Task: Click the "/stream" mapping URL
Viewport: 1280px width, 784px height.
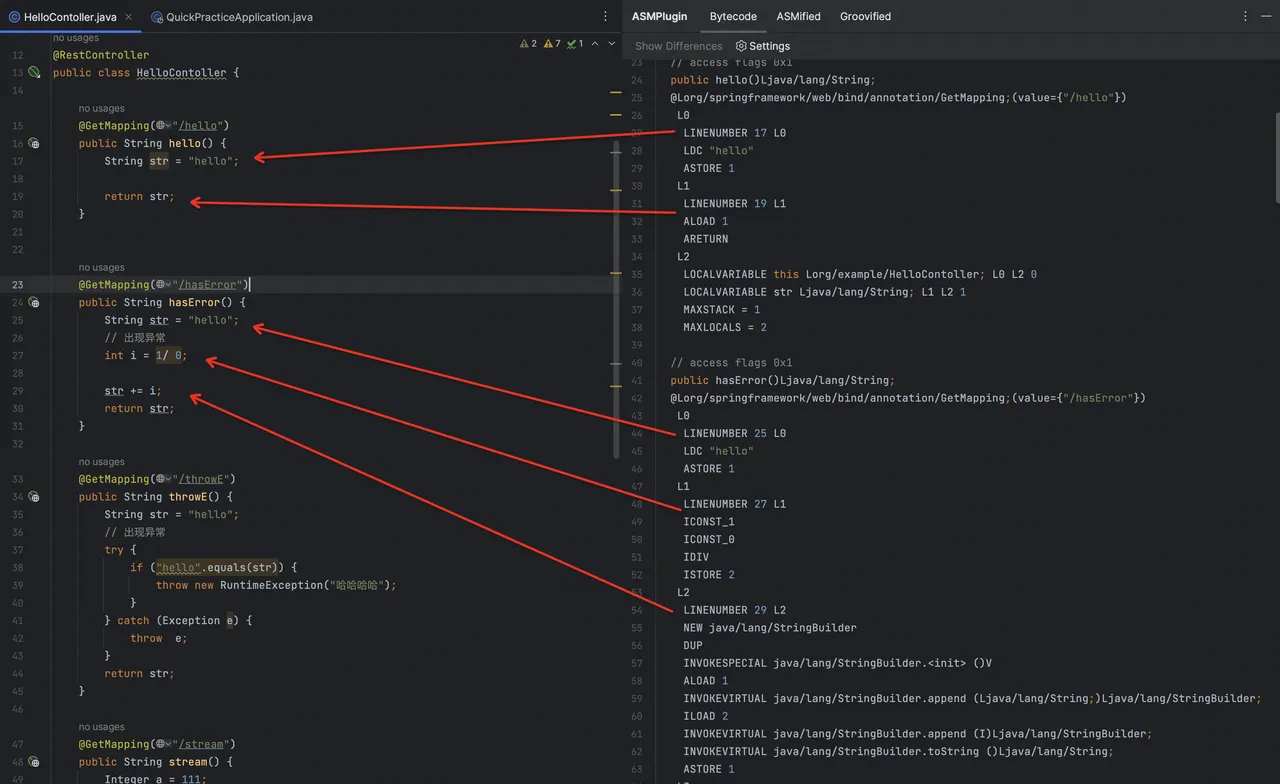Action: [x=201, y=744]
